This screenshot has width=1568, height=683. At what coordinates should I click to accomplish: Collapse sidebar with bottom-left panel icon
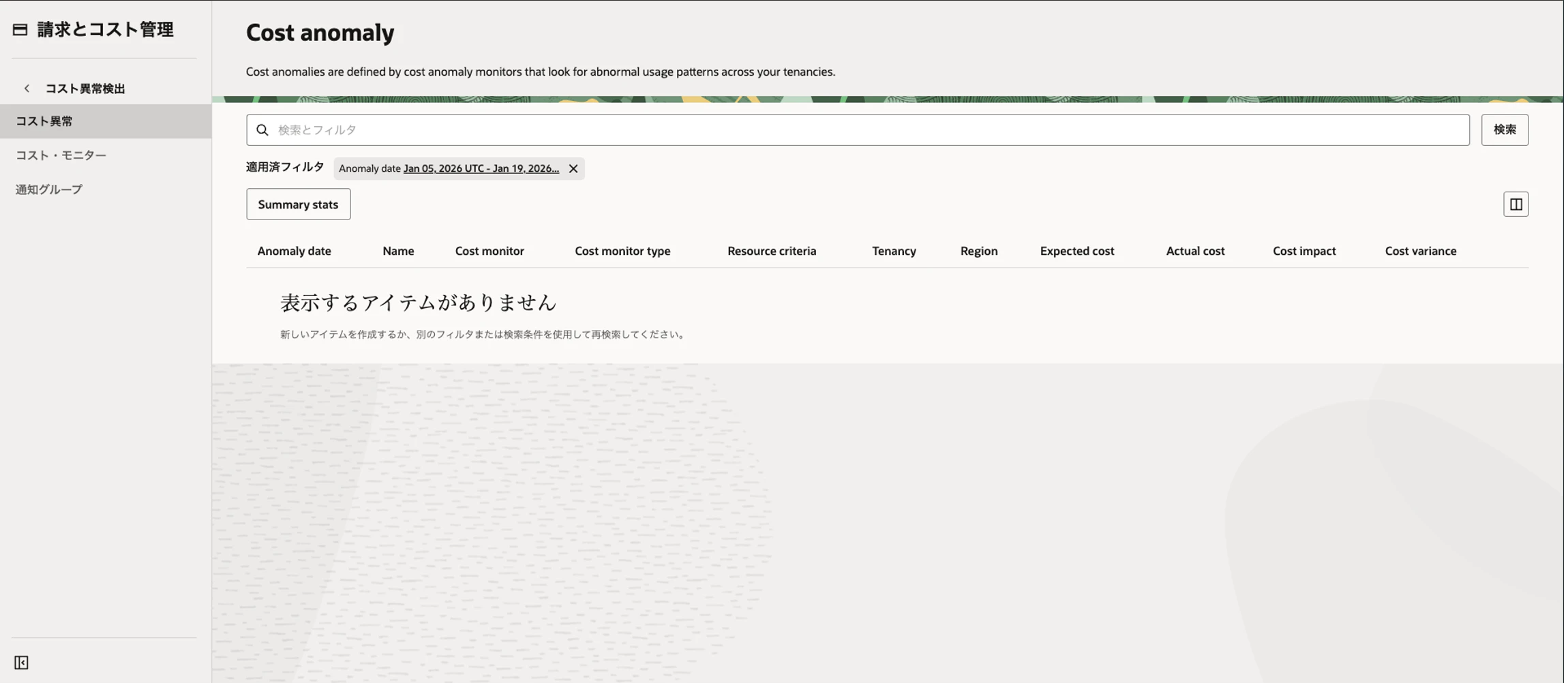(x=21, y=663)
